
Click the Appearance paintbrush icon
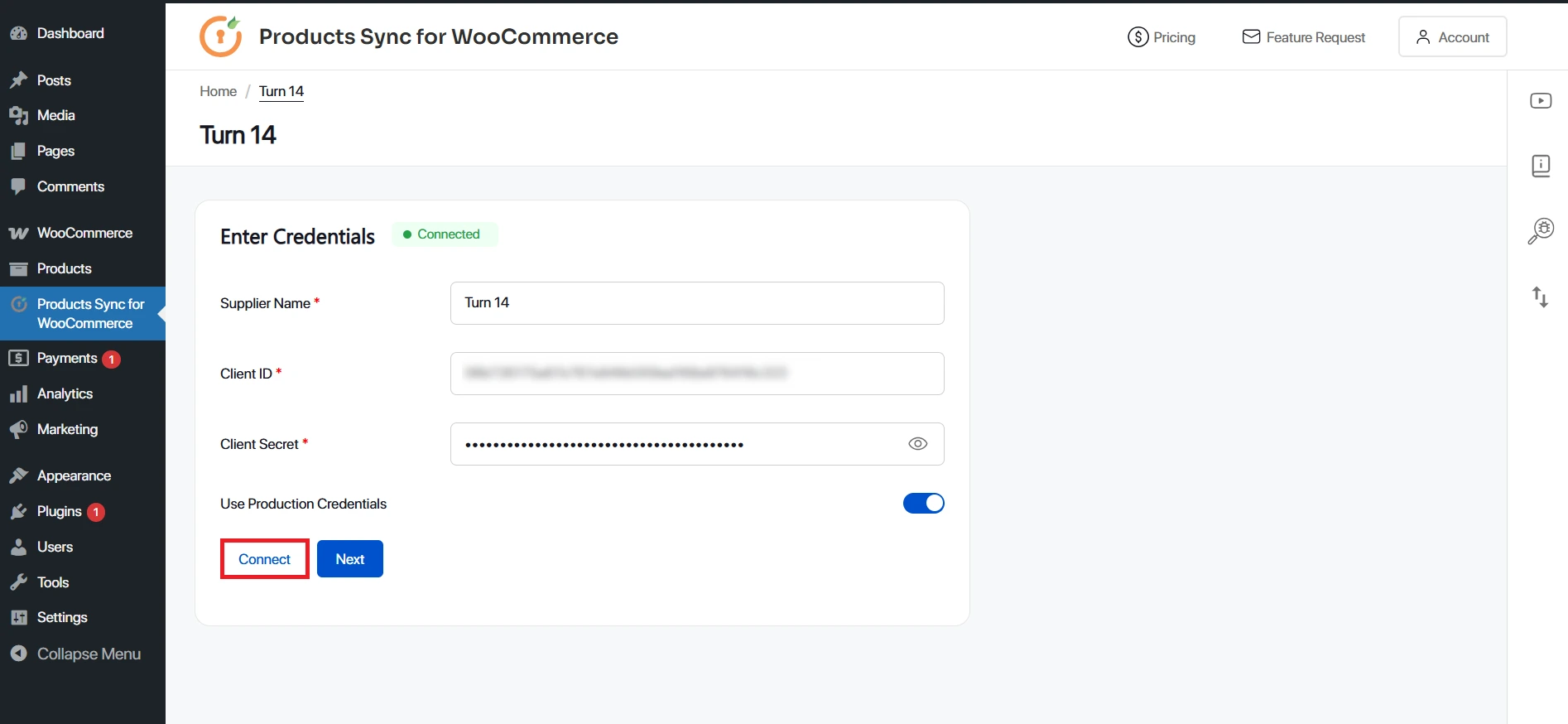18,475
